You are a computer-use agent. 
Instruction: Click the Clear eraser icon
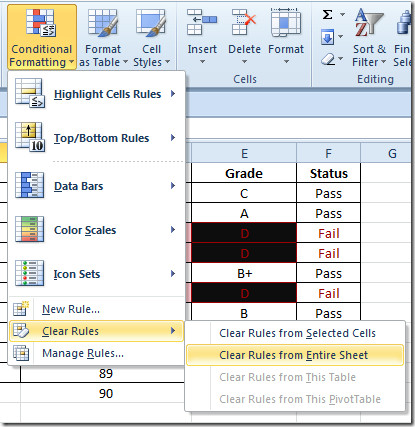click(328, 59)
